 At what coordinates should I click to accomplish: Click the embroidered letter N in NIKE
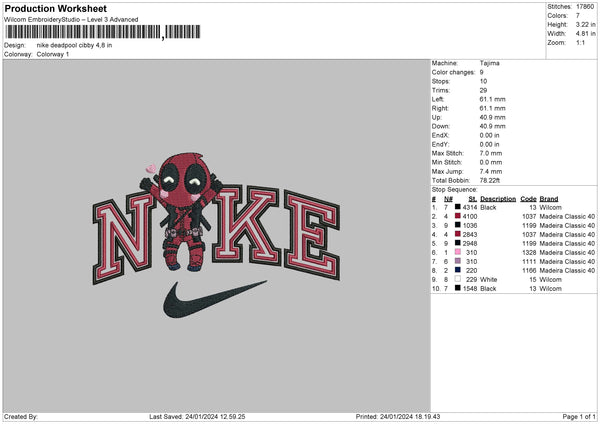click(x=124, y=237)
